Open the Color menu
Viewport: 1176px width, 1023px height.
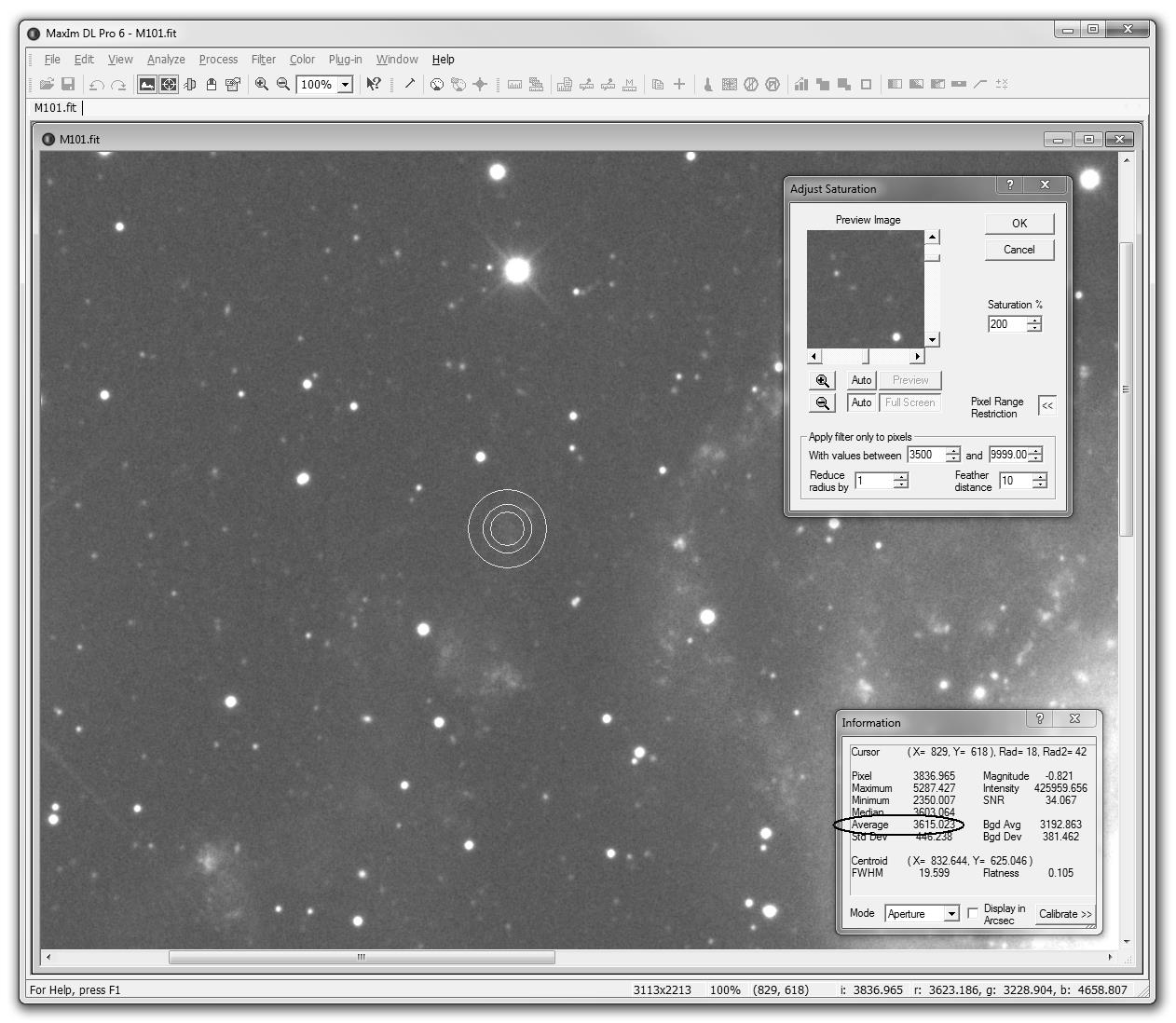click(302, 59)
